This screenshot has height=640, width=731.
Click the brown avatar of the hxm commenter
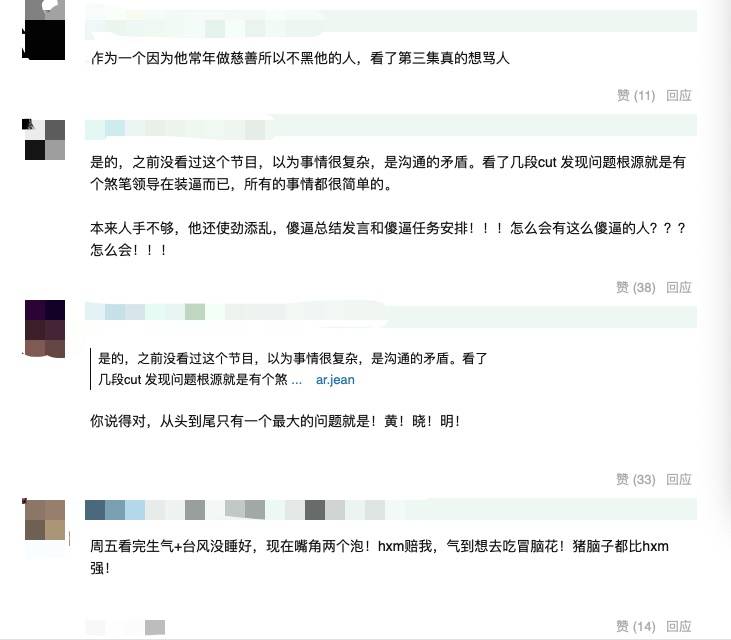45,520
